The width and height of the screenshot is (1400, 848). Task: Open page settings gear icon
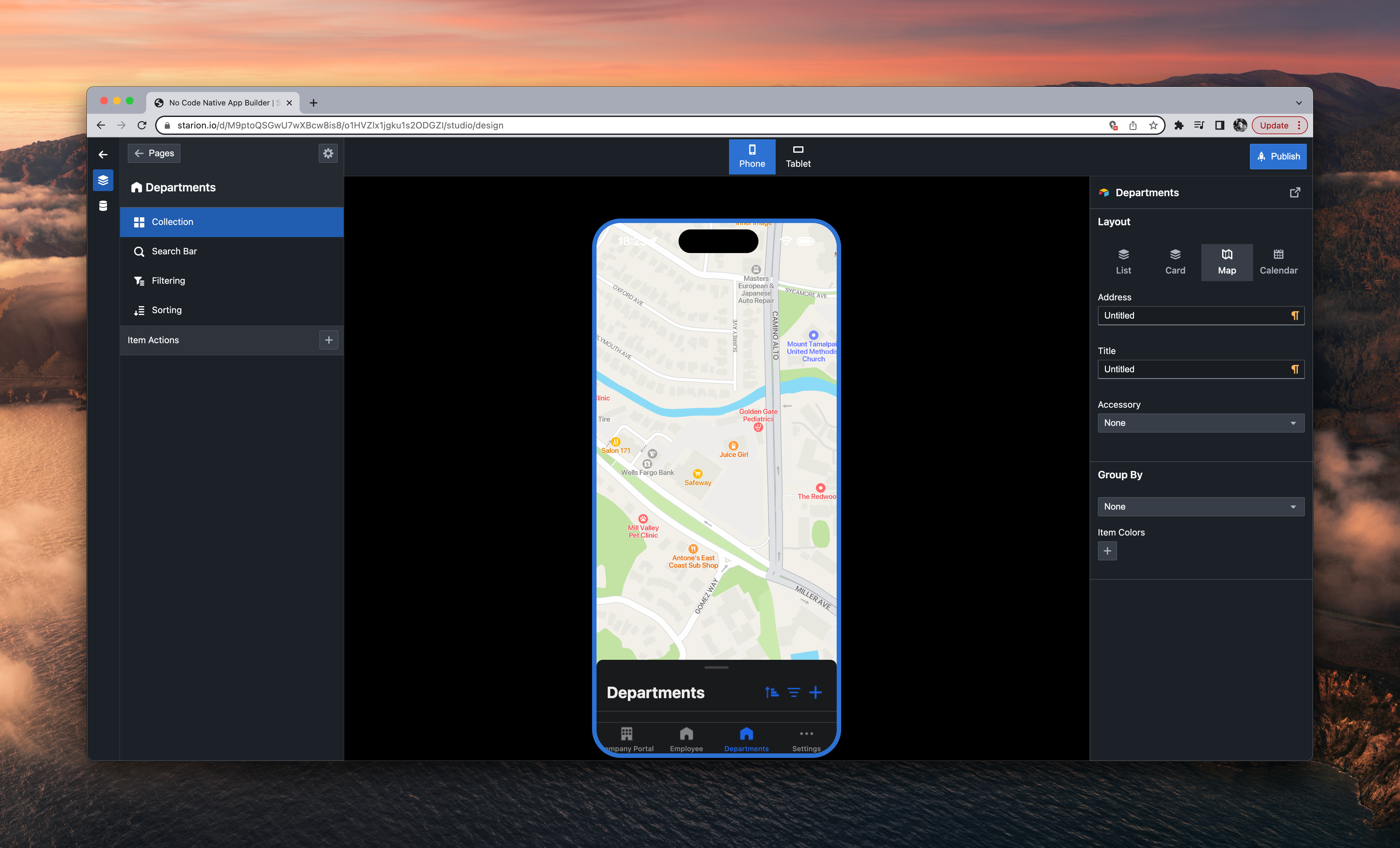pyautogui.click(x=328, y=153)
